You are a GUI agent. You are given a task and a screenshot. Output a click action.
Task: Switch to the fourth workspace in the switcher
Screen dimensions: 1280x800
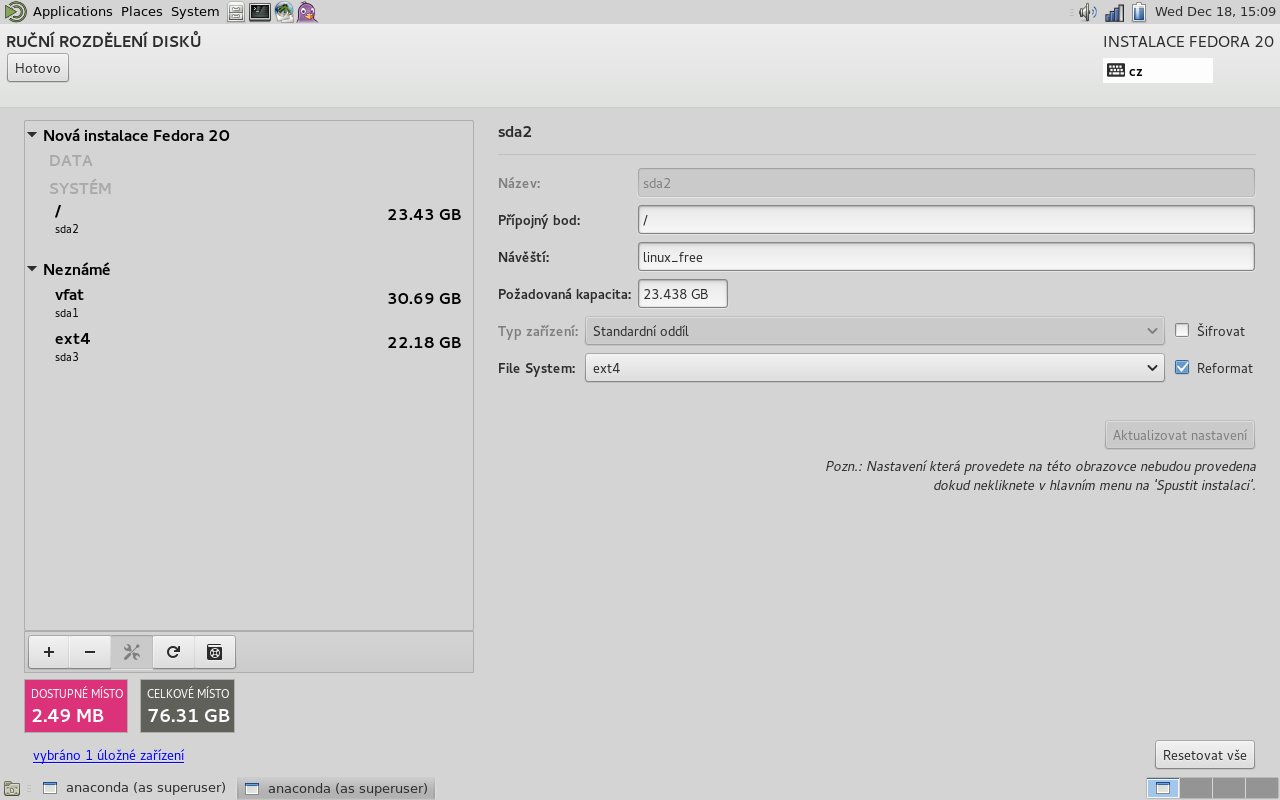click(x=1261, y=788)
